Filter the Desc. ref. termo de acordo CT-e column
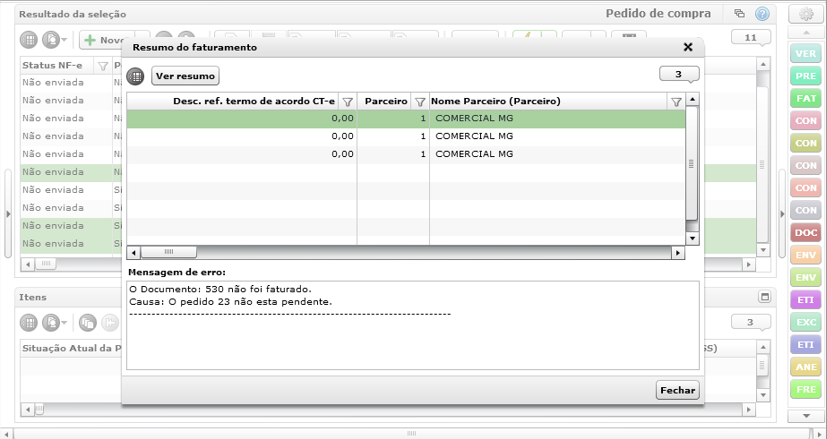Viewport: 827px width, 439px height. click(348, 102)
